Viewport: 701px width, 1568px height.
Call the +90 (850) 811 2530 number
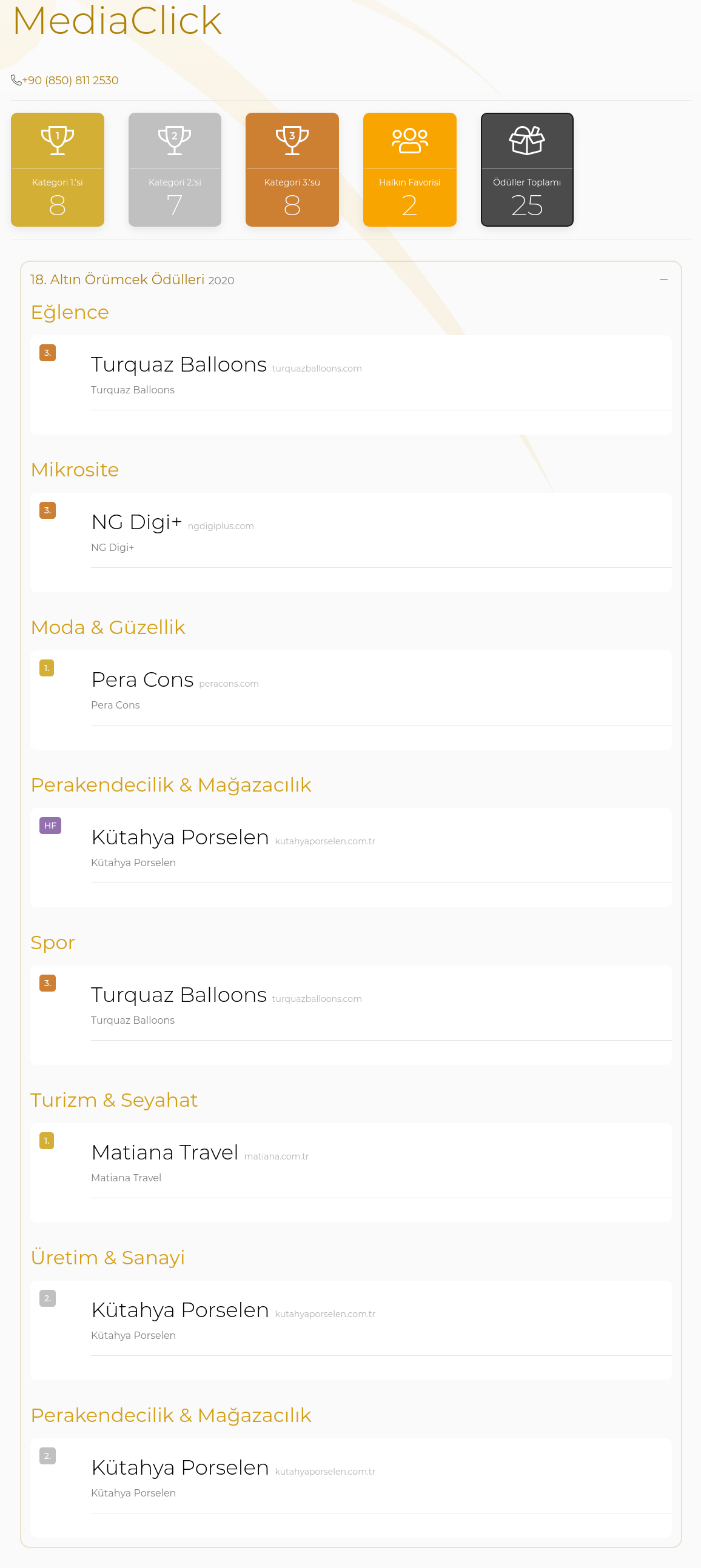(x=71, y=81)
